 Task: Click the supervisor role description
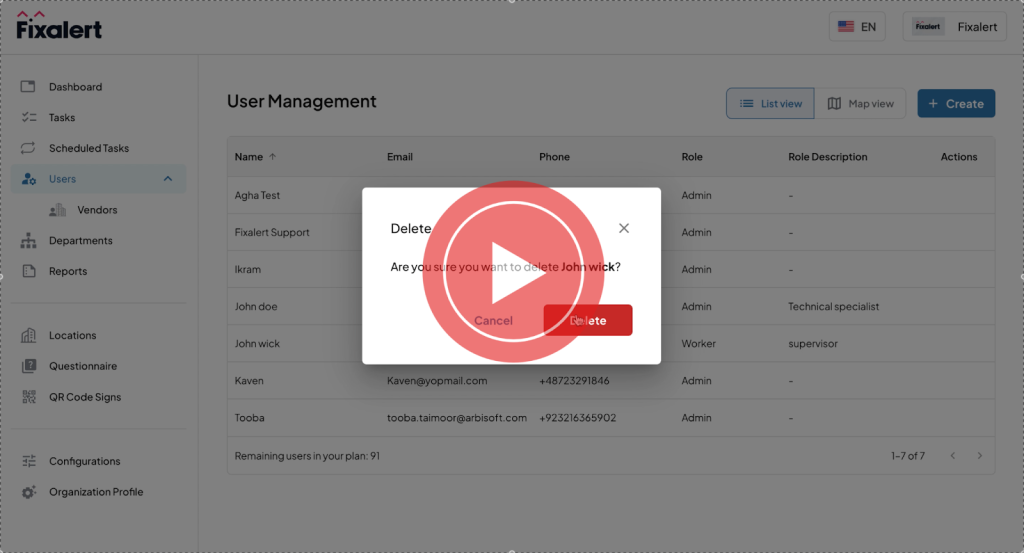812,343
